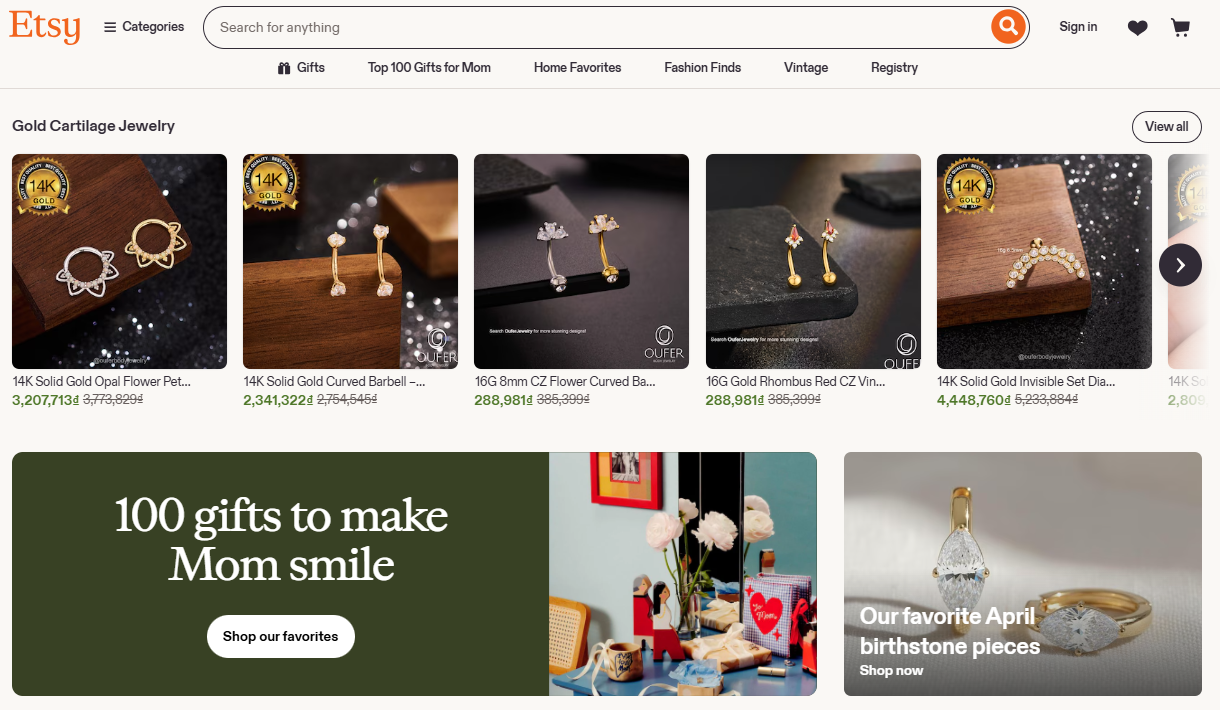Open 14K Solid Gold Invisible Set thumbnail
This screenshot has width=1220, height=710.
[x=1044, y=261]
